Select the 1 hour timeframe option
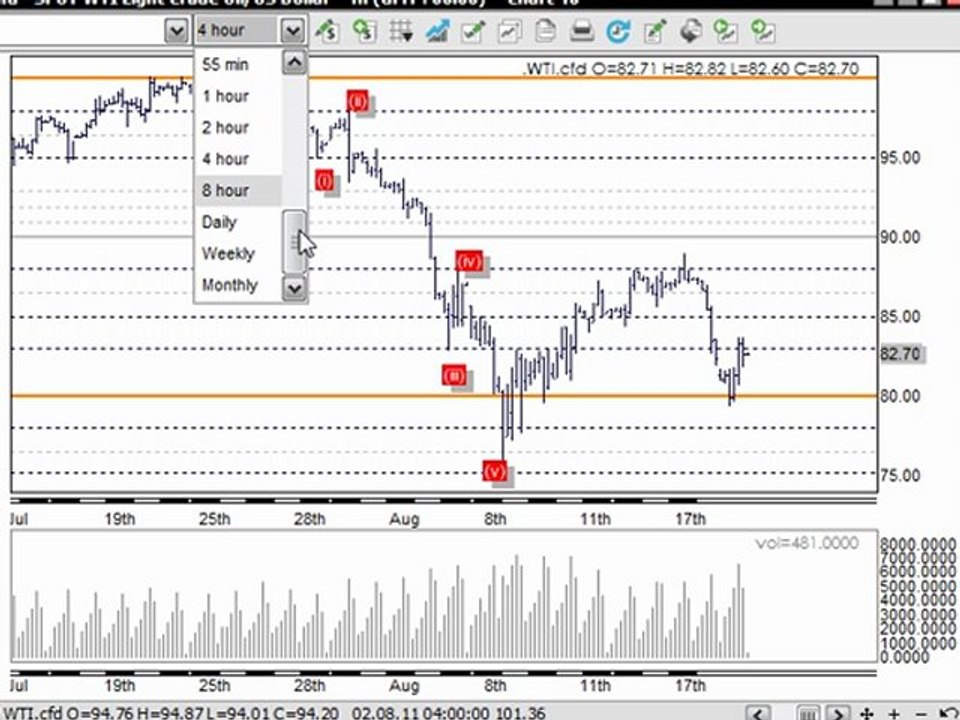The image size is (960, 720). pyautogui.click(x=238, y=96)
